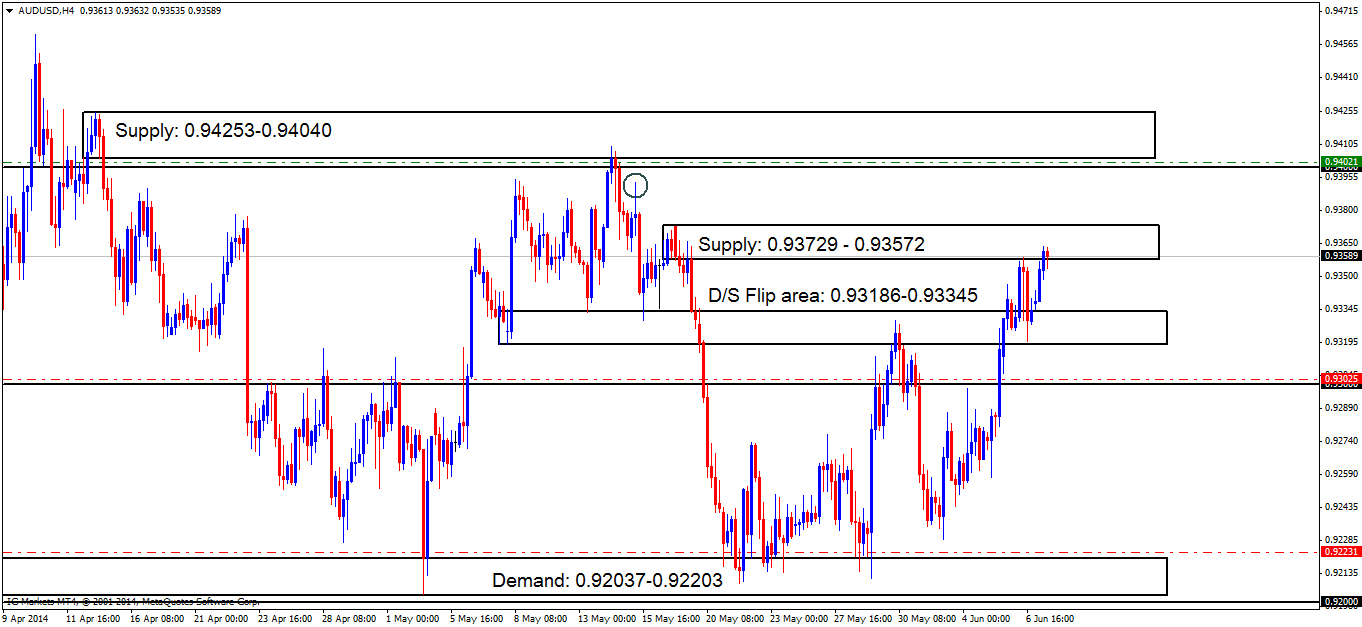1362x627 pixels.
Task: Click the '21 Apr 00:00' time axis label
Action: (x=219, y=619)
